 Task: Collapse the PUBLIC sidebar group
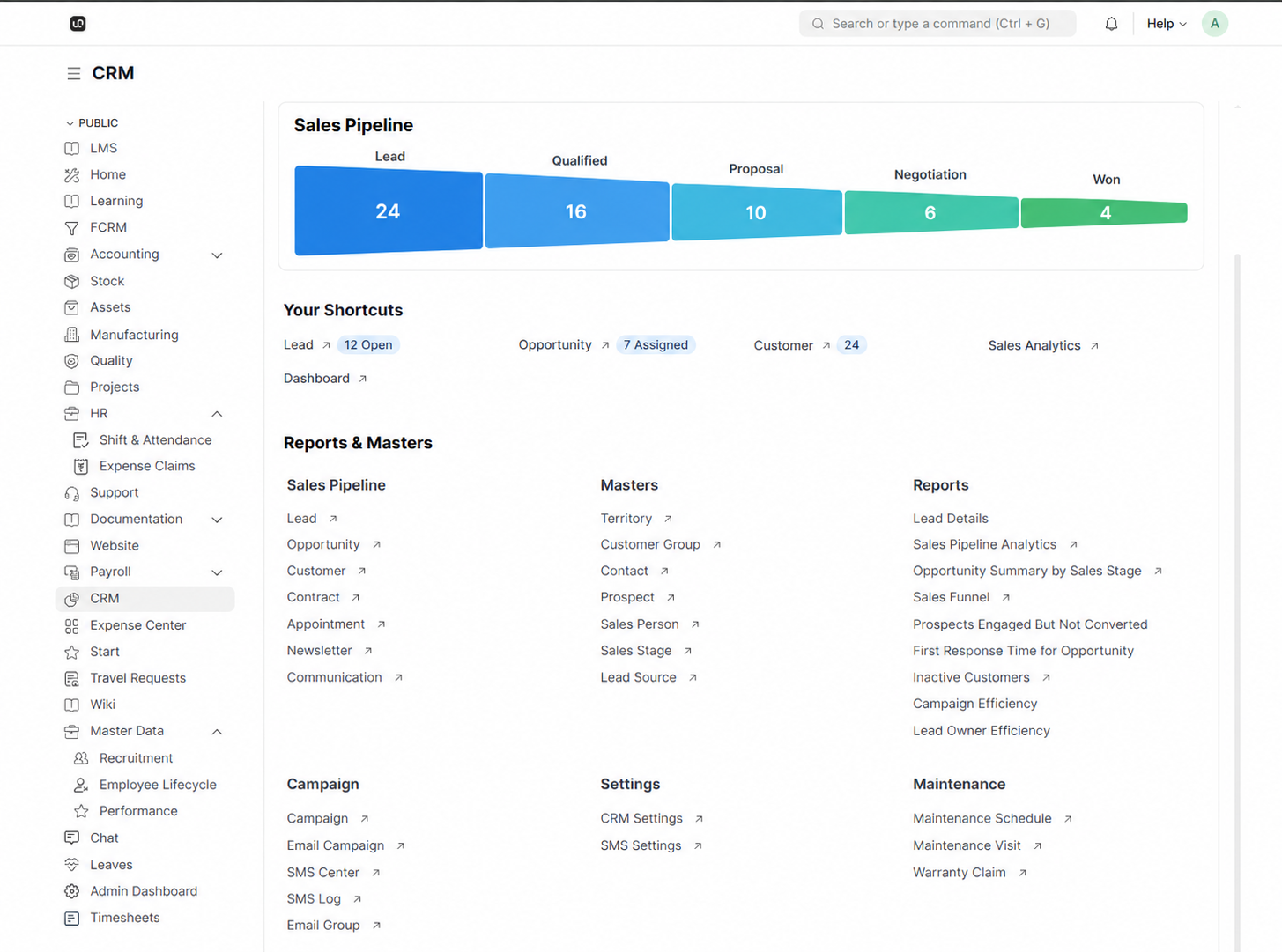[92, 123]
